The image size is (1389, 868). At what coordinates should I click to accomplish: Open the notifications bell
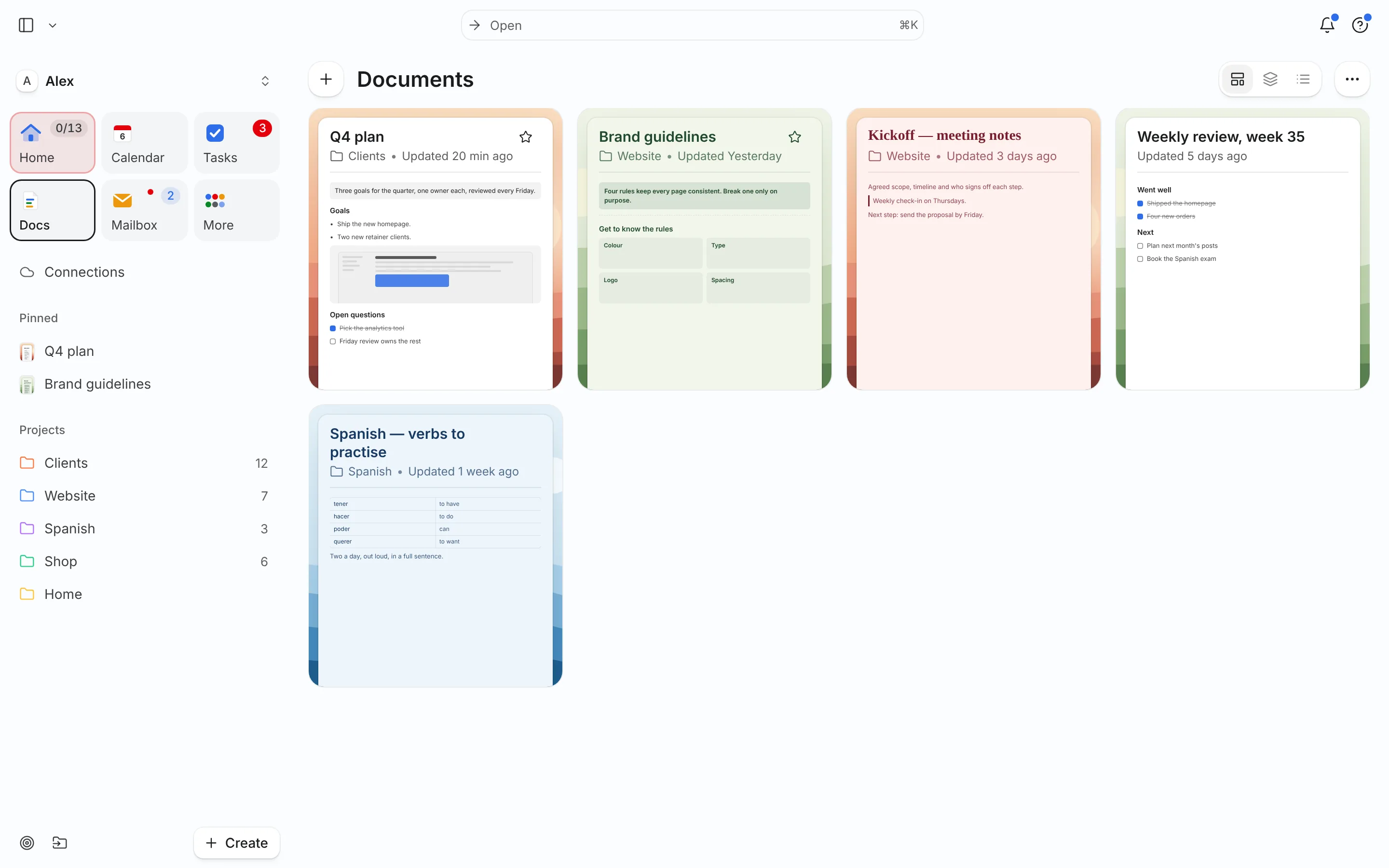pos(1327,25)
